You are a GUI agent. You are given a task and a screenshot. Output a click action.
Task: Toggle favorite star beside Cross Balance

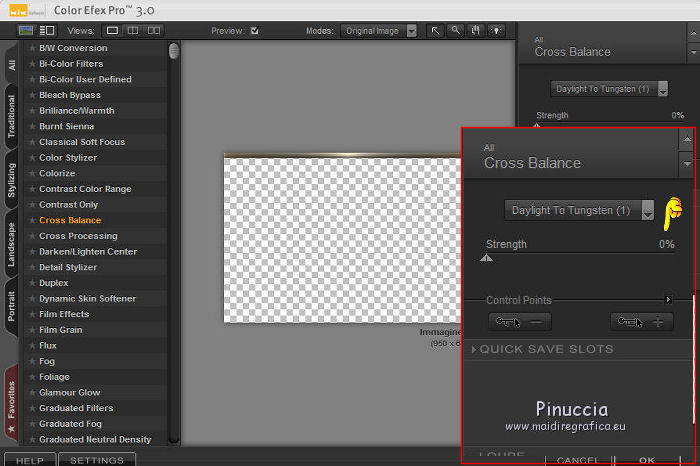32,220
